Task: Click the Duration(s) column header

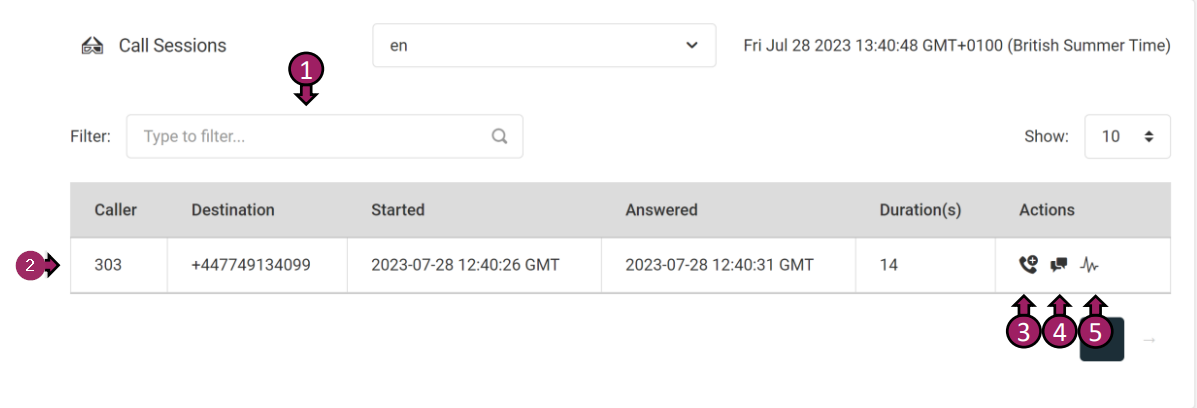Action: 920,210
